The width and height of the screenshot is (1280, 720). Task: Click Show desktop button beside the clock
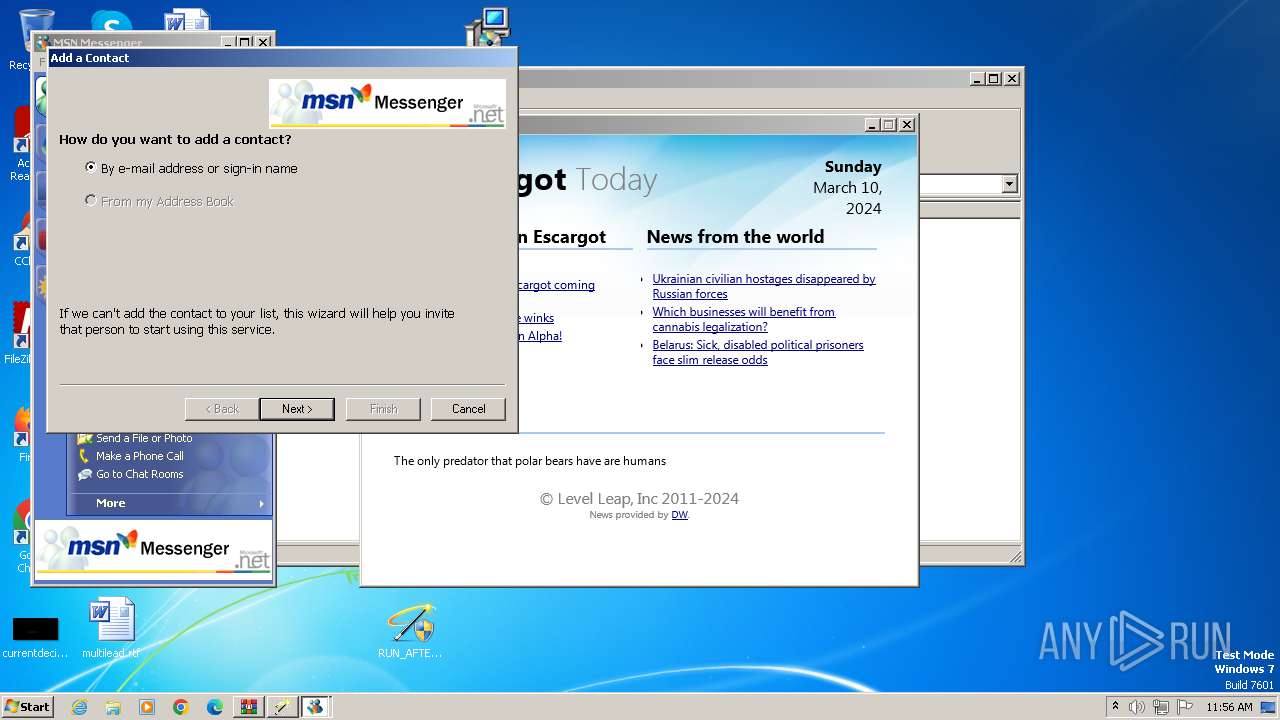tap(1270, 707)
